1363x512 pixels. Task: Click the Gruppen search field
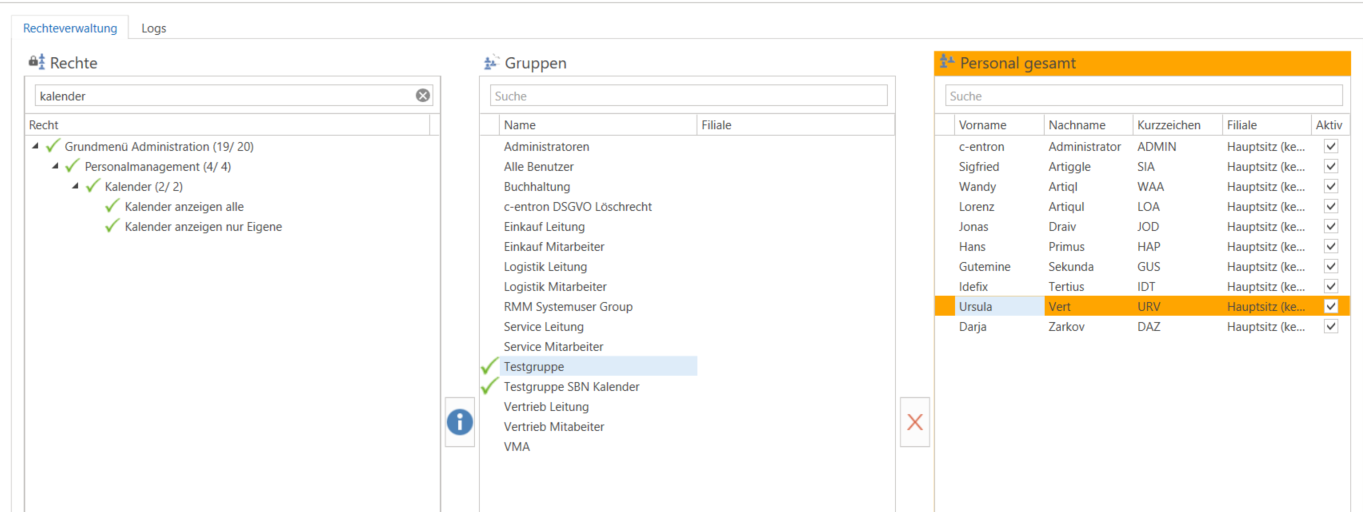click(x=688, y=96)
